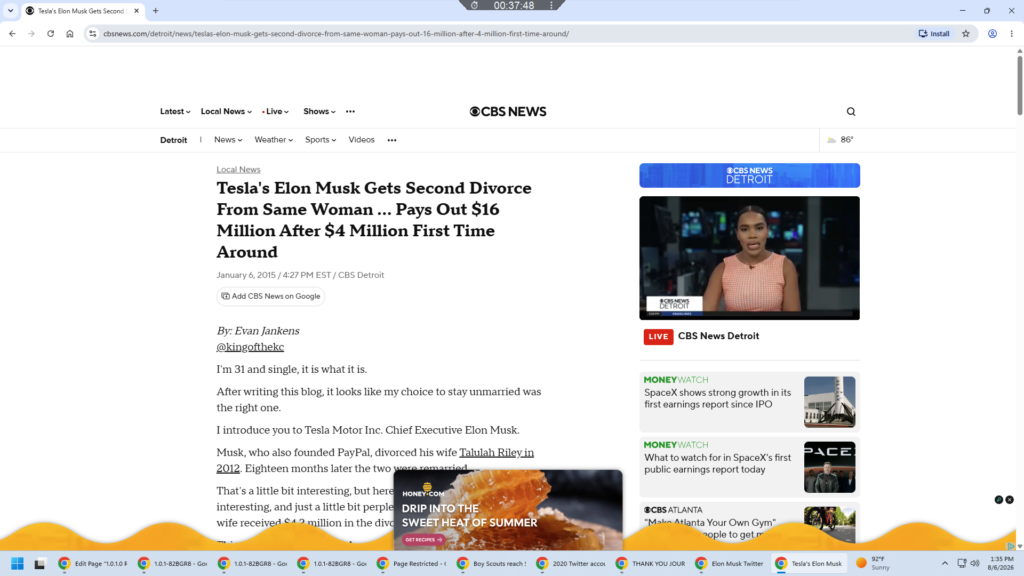This screenshot has width=1024, height=576.
Task: Switch to Boy Scouts reach taskbar window
Action: point(491,563)
